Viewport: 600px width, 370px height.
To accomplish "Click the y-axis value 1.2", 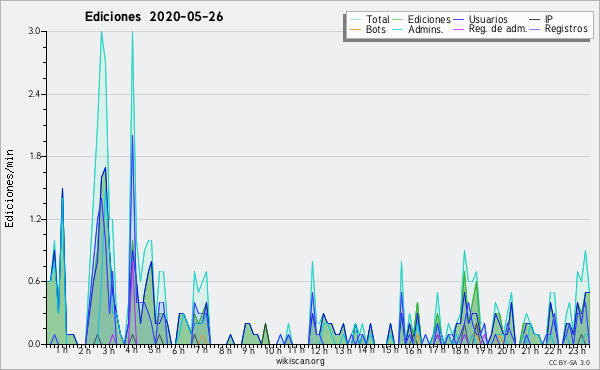I will [x=34, y=219].
